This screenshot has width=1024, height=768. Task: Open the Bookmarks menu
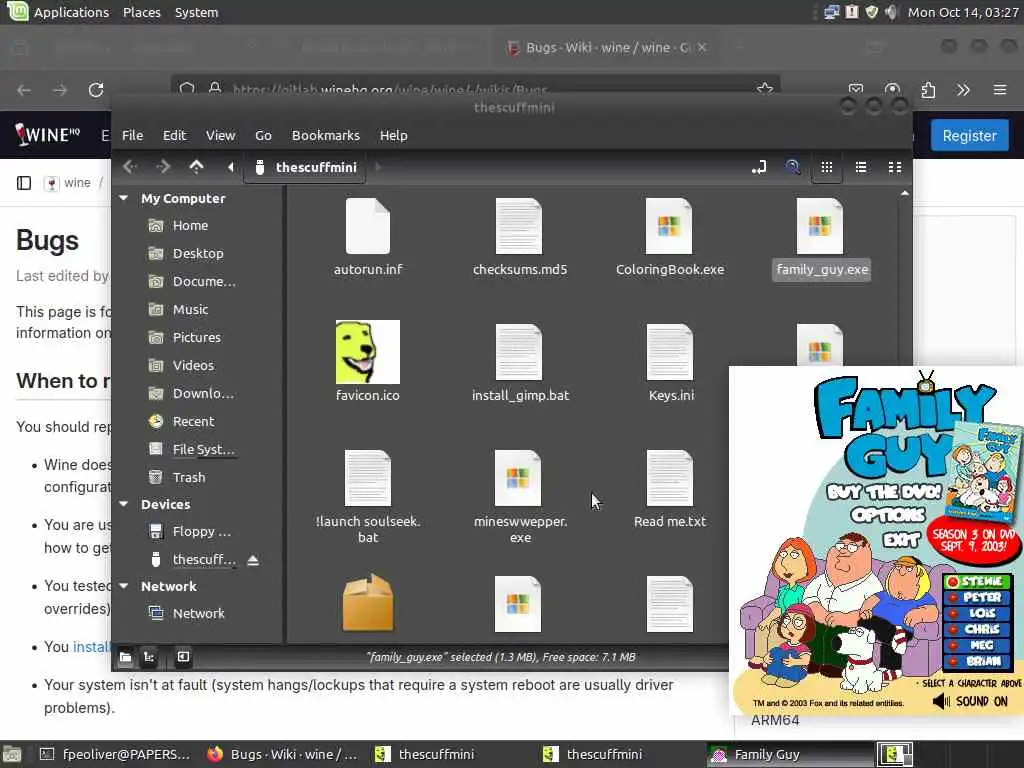(326, 135)
